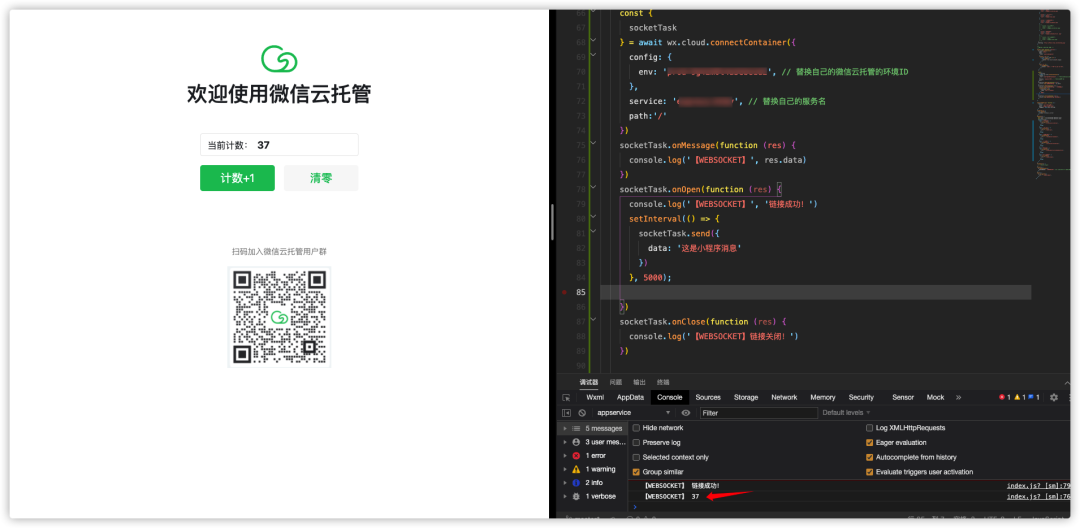Screen dimensions: 1080x528
Task: Click the eye live-expression icon
Action: coord(685,413)
